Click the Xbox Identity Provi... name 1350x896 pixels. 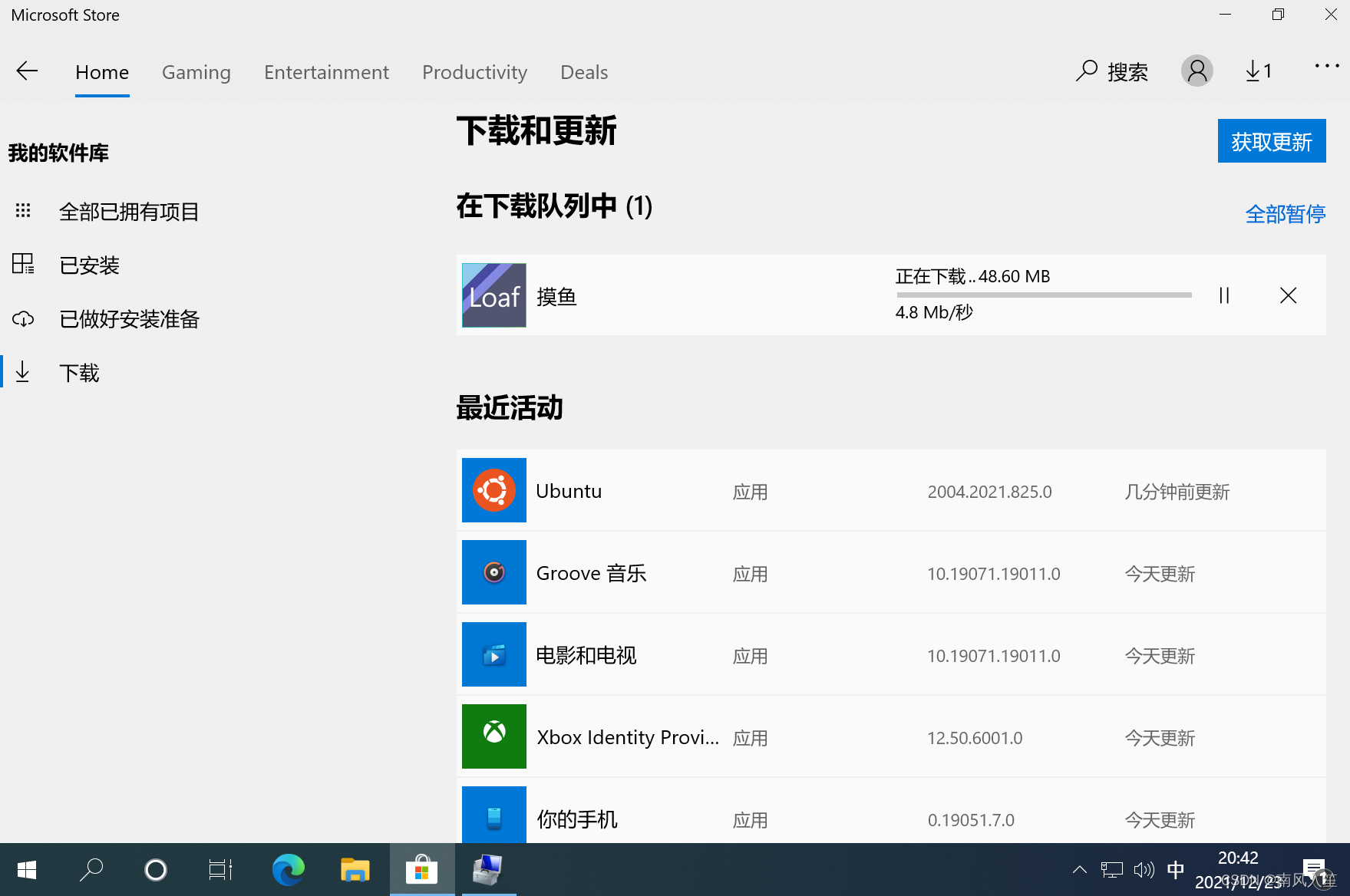click(x=628, y=737)
